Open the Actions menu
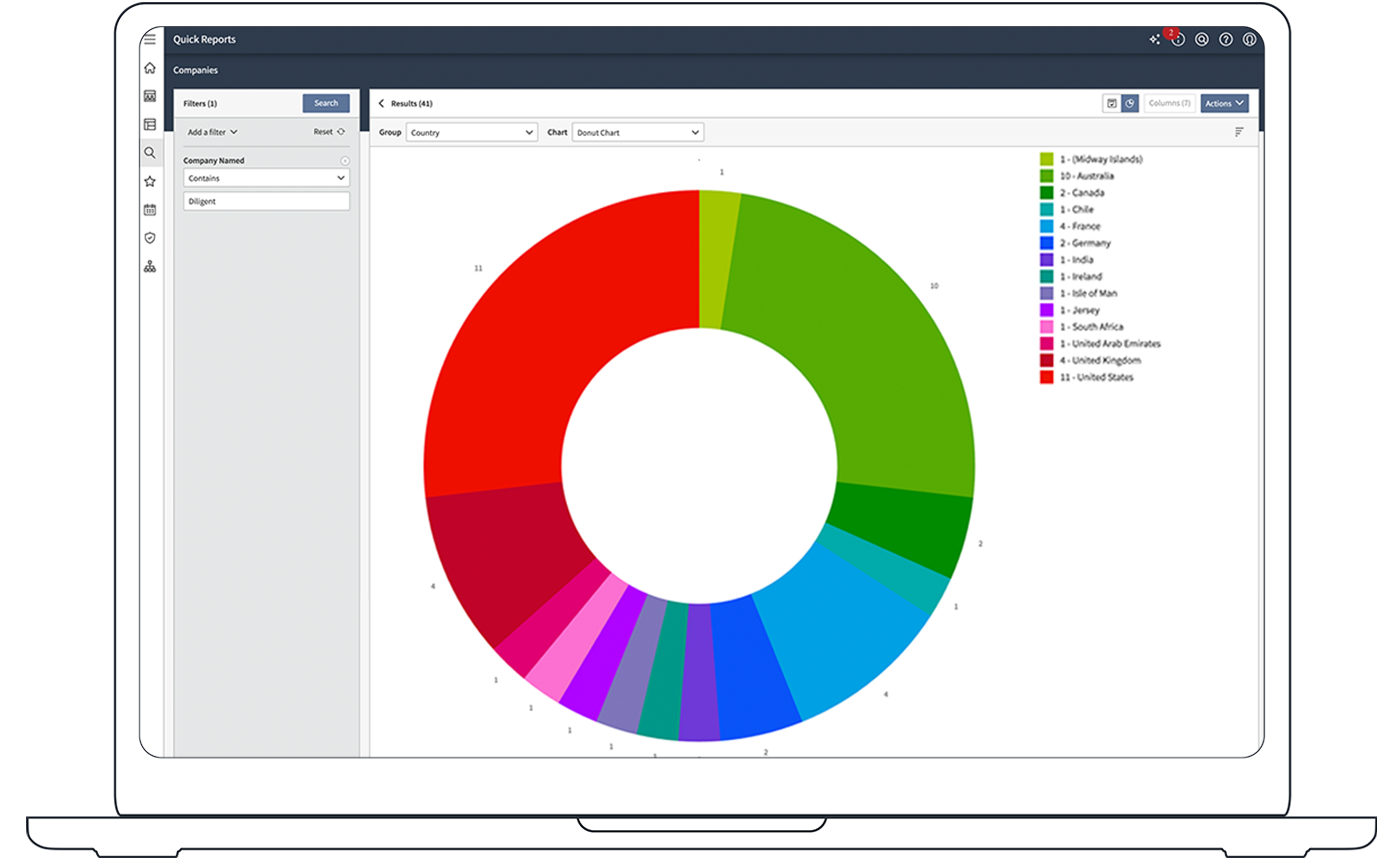This screenshot has width=1400, height=860. pos(1224,103)
